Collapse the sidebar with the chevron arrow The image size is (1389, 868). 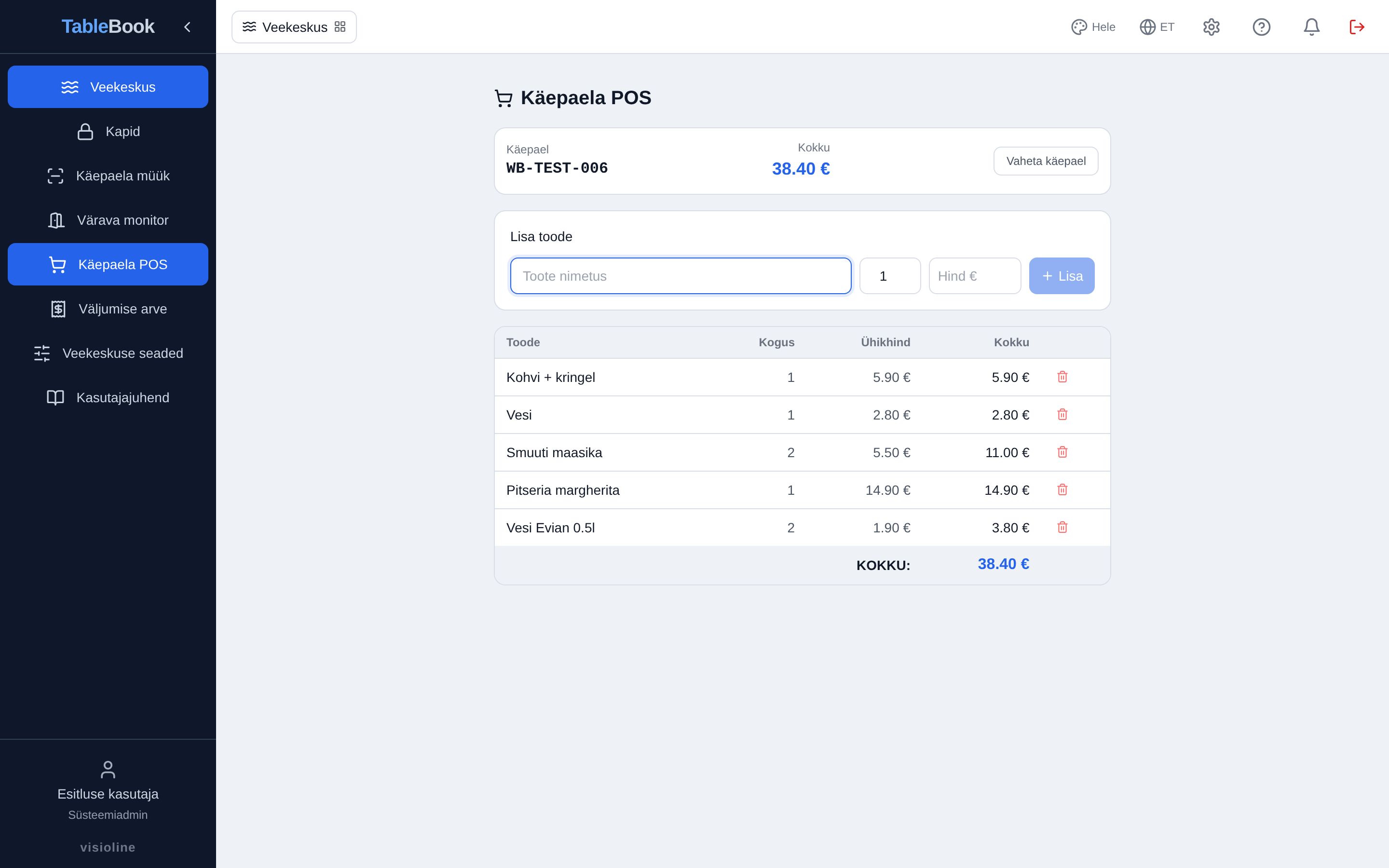click(x=187, y=27)
